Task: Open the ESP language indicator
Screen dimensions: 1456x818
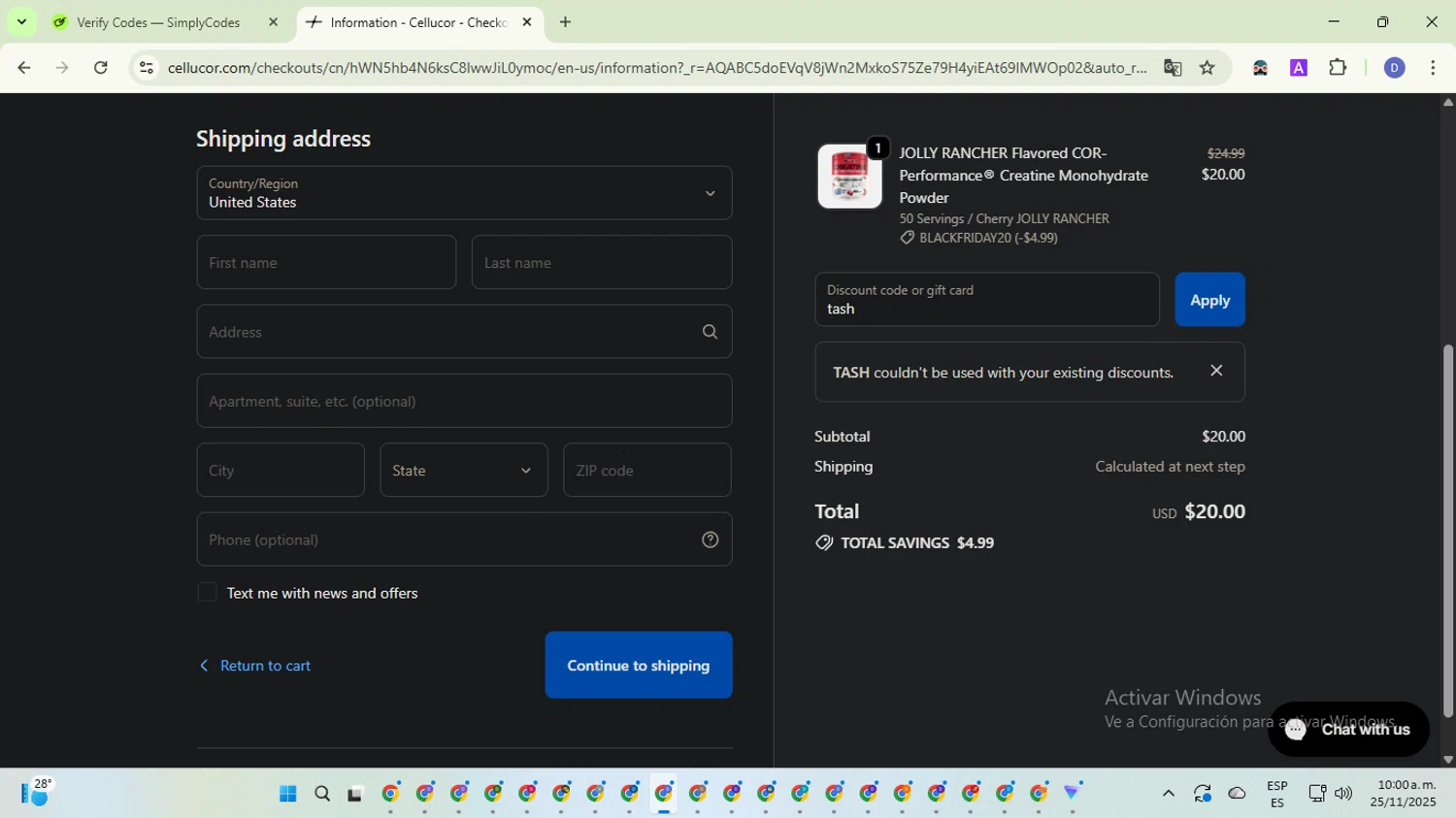Action: point(1277,794)
